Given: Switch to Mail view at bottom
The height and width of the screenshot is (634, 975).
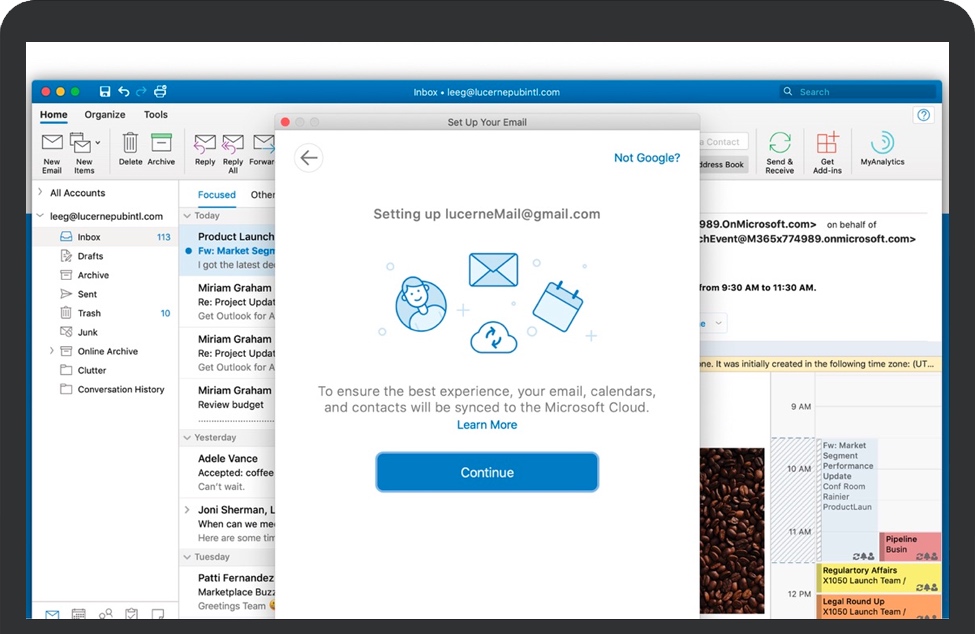Looking at the screenshot, I should (x=52, y=614).
